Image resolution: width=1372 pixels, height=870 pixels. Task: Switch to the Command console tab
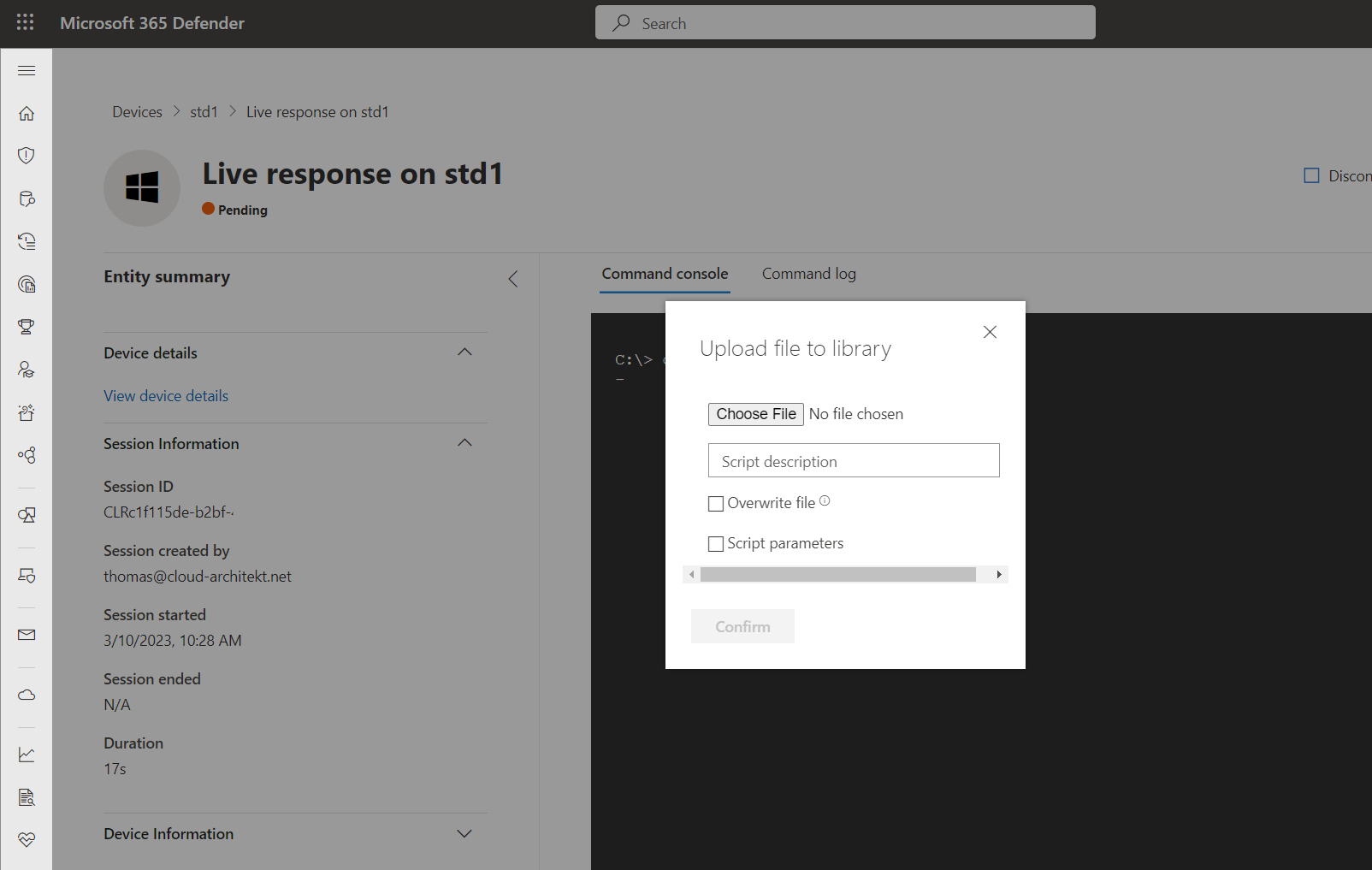[x=665, y=274]
